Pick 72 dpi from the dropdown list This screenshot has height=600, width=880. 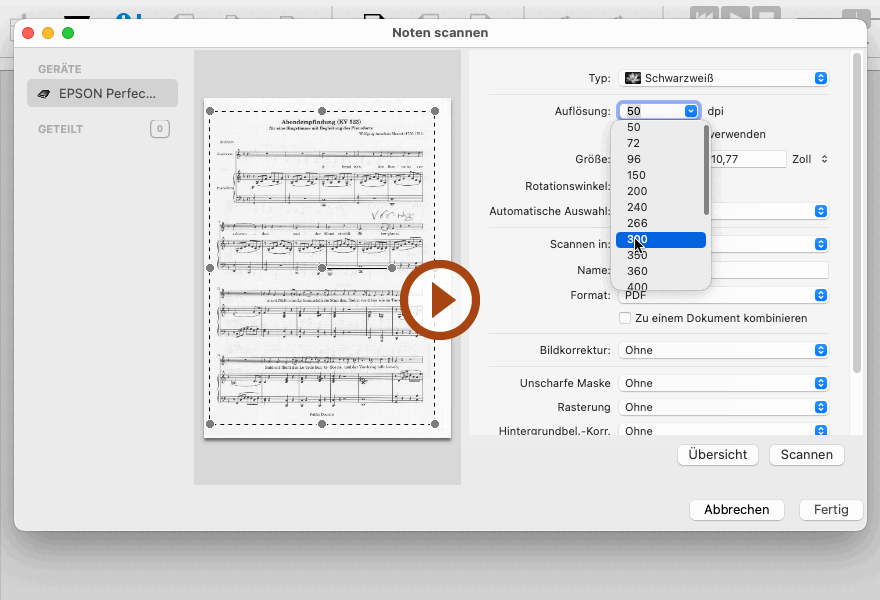660,143
